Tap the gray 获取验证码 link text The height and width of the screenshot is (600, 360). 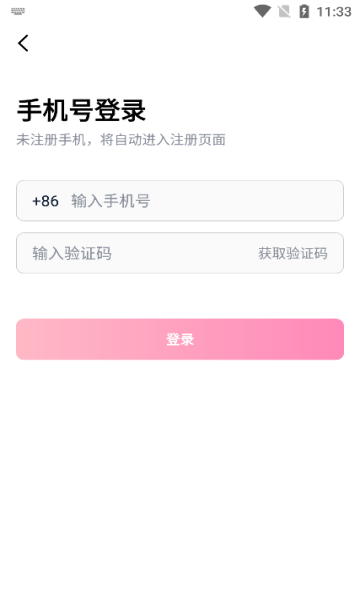tap(293, 253)
